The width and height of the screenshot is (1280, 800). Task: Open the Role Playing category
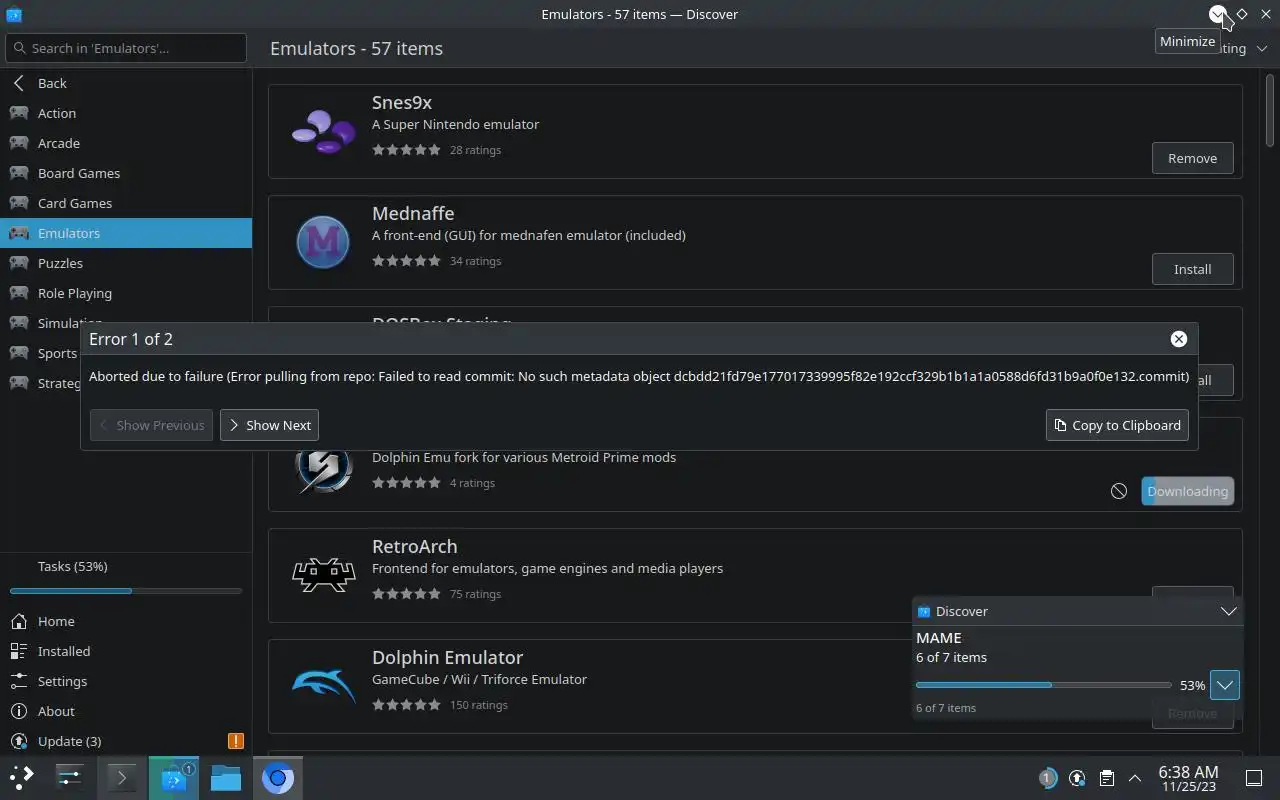point(126,293)
